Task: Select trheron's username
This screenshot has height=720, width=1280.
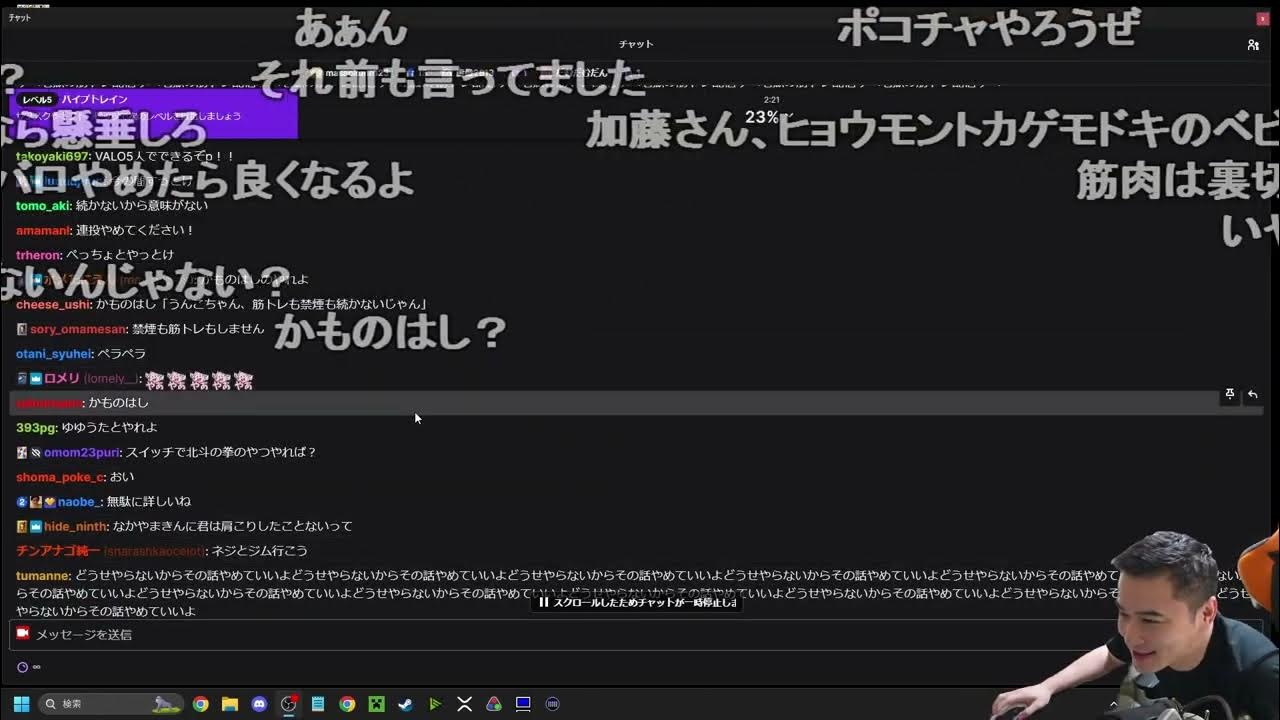Action: (39, 255)
